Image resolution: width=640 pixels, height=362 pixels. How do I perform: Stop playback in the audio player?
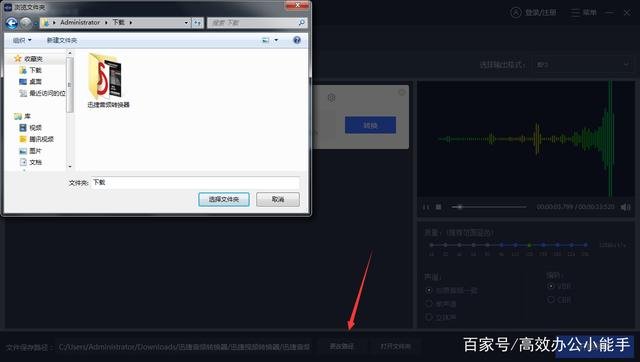point(438,207)
